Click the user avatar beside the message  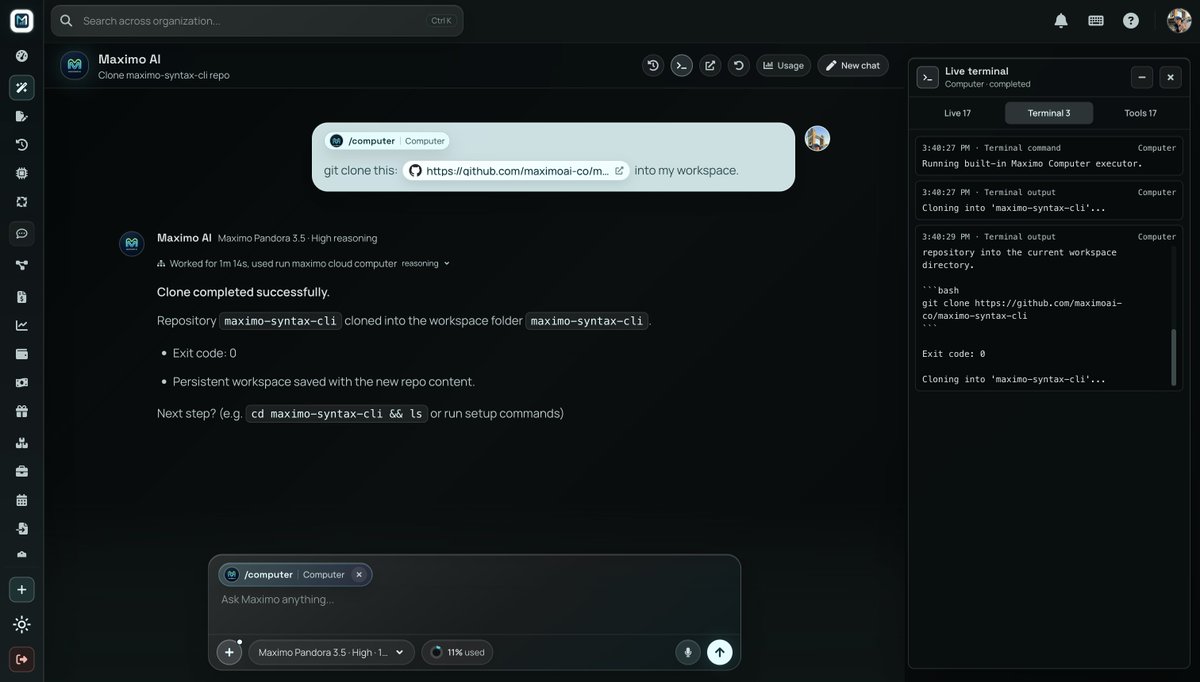click(x=817, y=139)
